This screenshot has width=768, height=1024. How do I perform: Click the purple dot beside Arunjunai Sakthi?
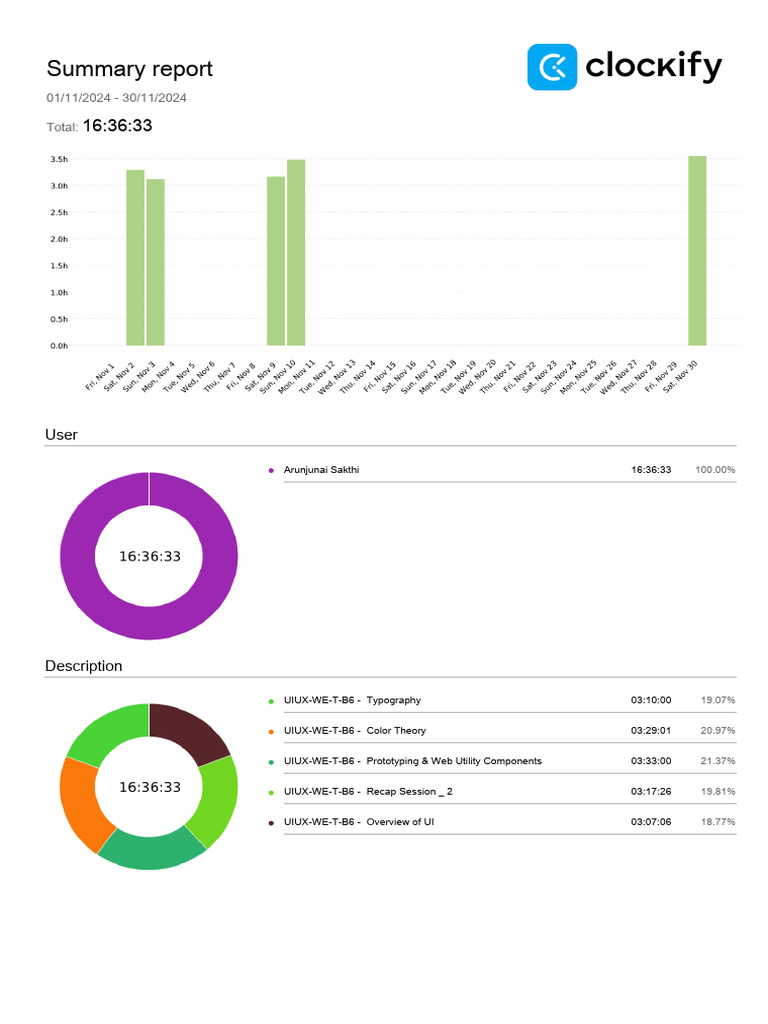(271, 470)
